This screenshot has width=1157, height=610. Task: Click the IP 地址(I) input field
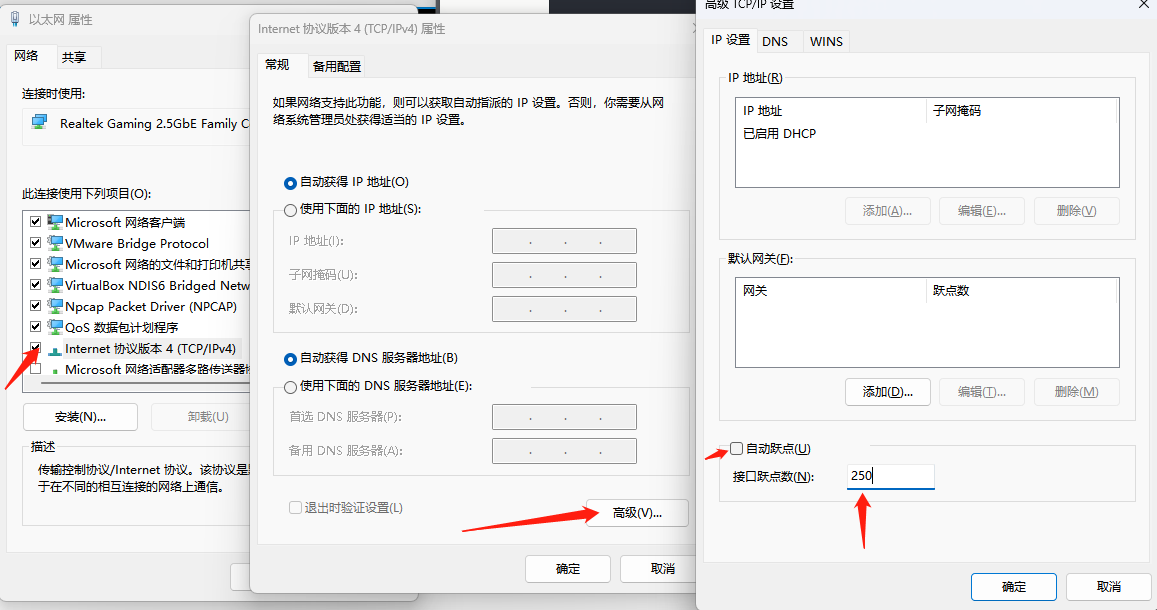point(564,241)
